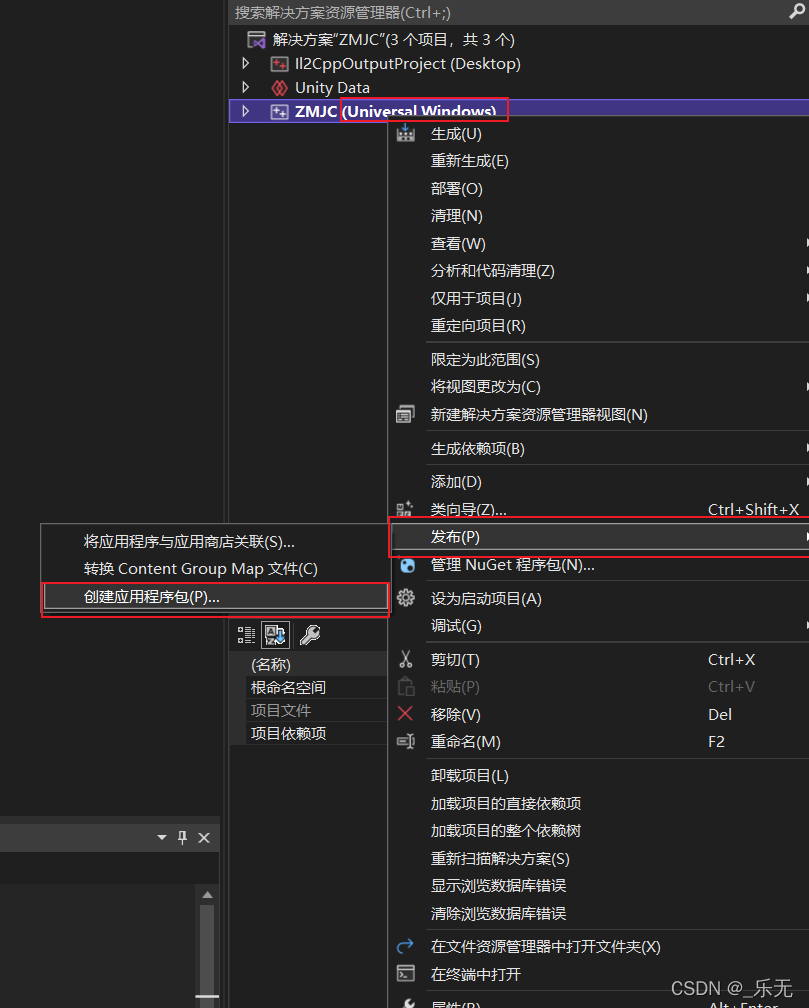Open the lower-left panel's dropdown arrow
This screenshot has height=1008, width=809.
coord(162,838)
